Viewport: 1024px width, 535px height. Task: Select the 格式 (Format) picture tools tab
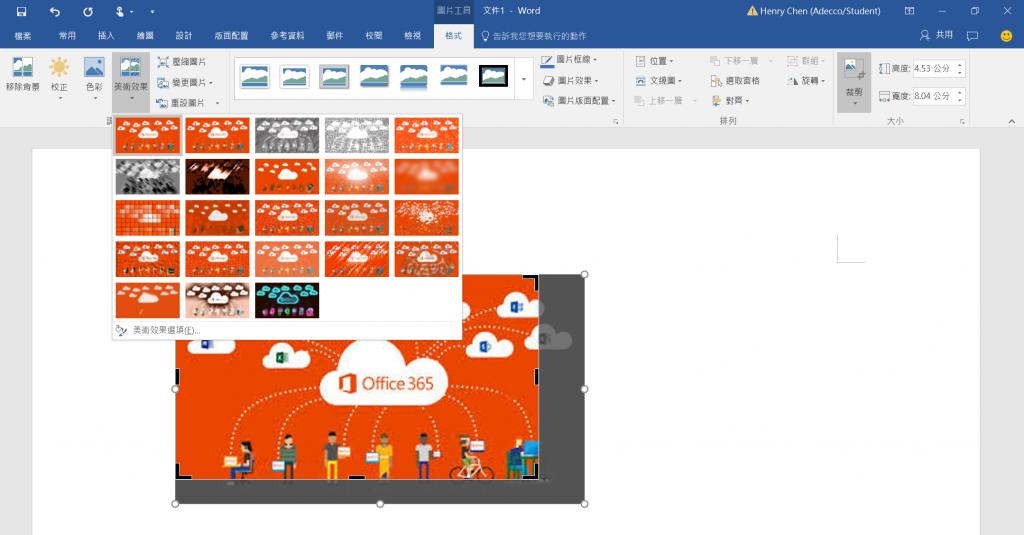[453, 36]
